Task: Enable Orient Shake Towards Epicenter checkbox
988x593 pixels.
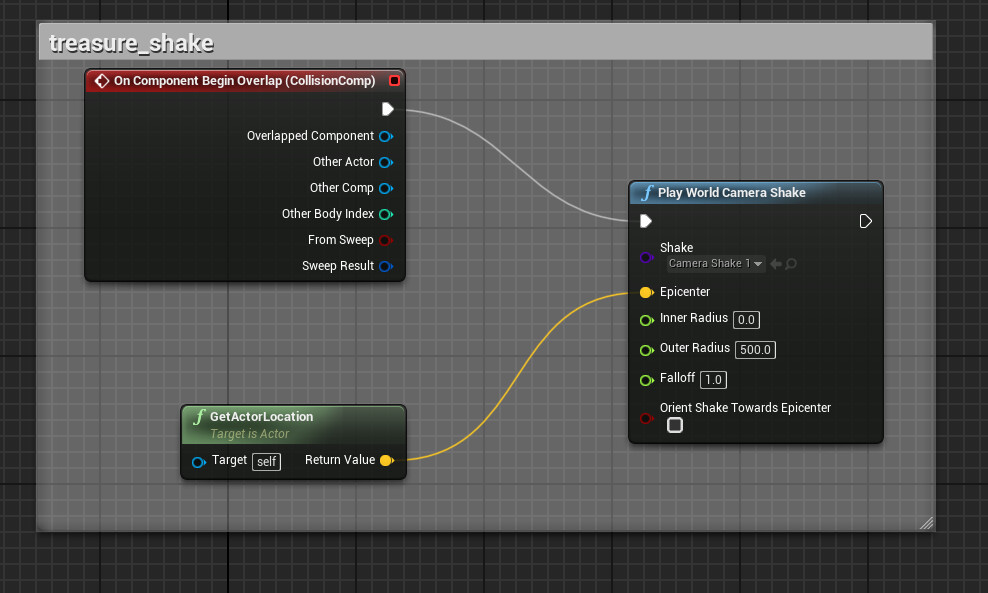Action: pyautogui.click(x=675, y=425)
